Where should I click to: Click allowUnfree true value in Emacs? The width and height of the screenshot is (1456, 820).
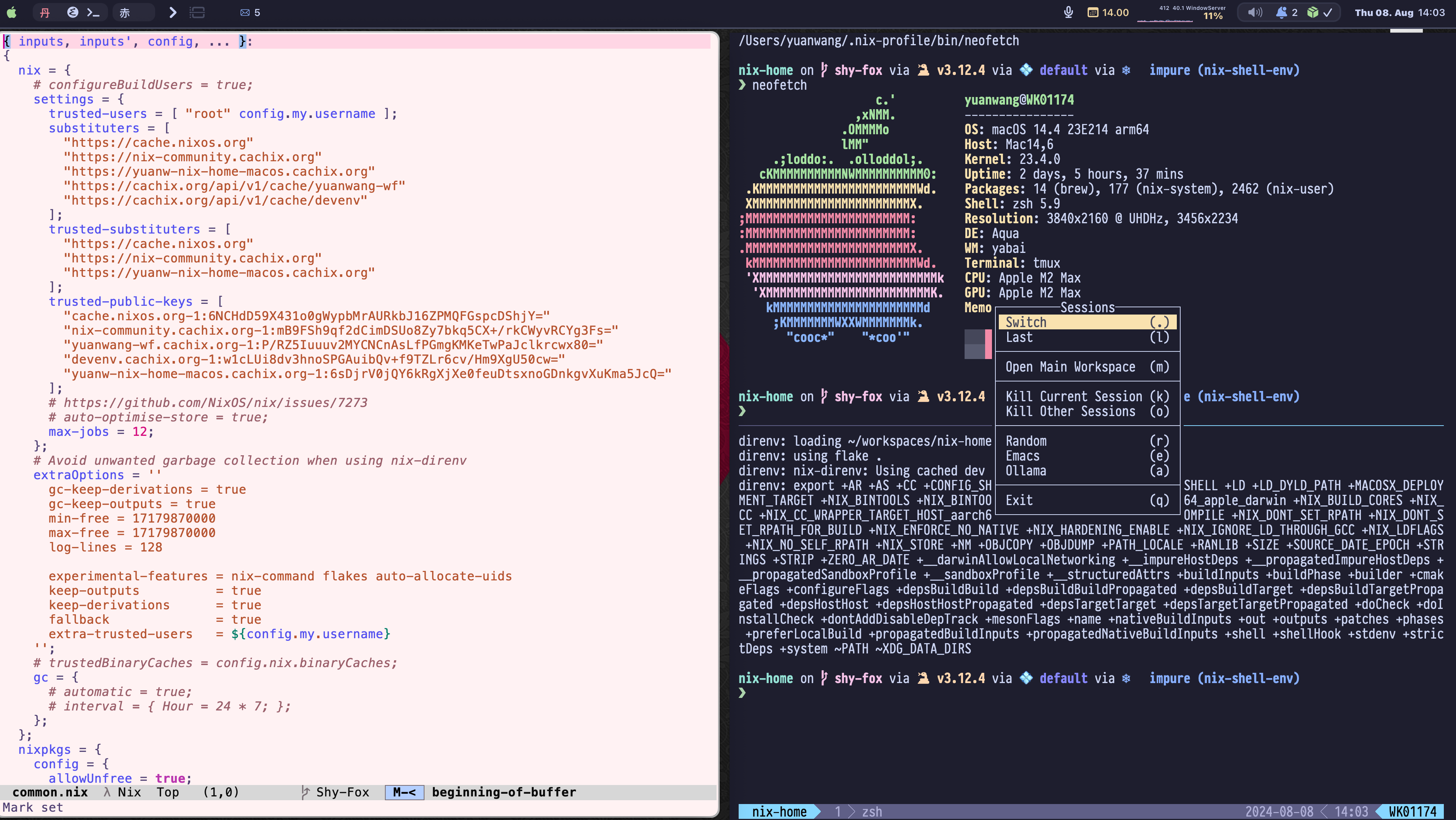[170, 778]
